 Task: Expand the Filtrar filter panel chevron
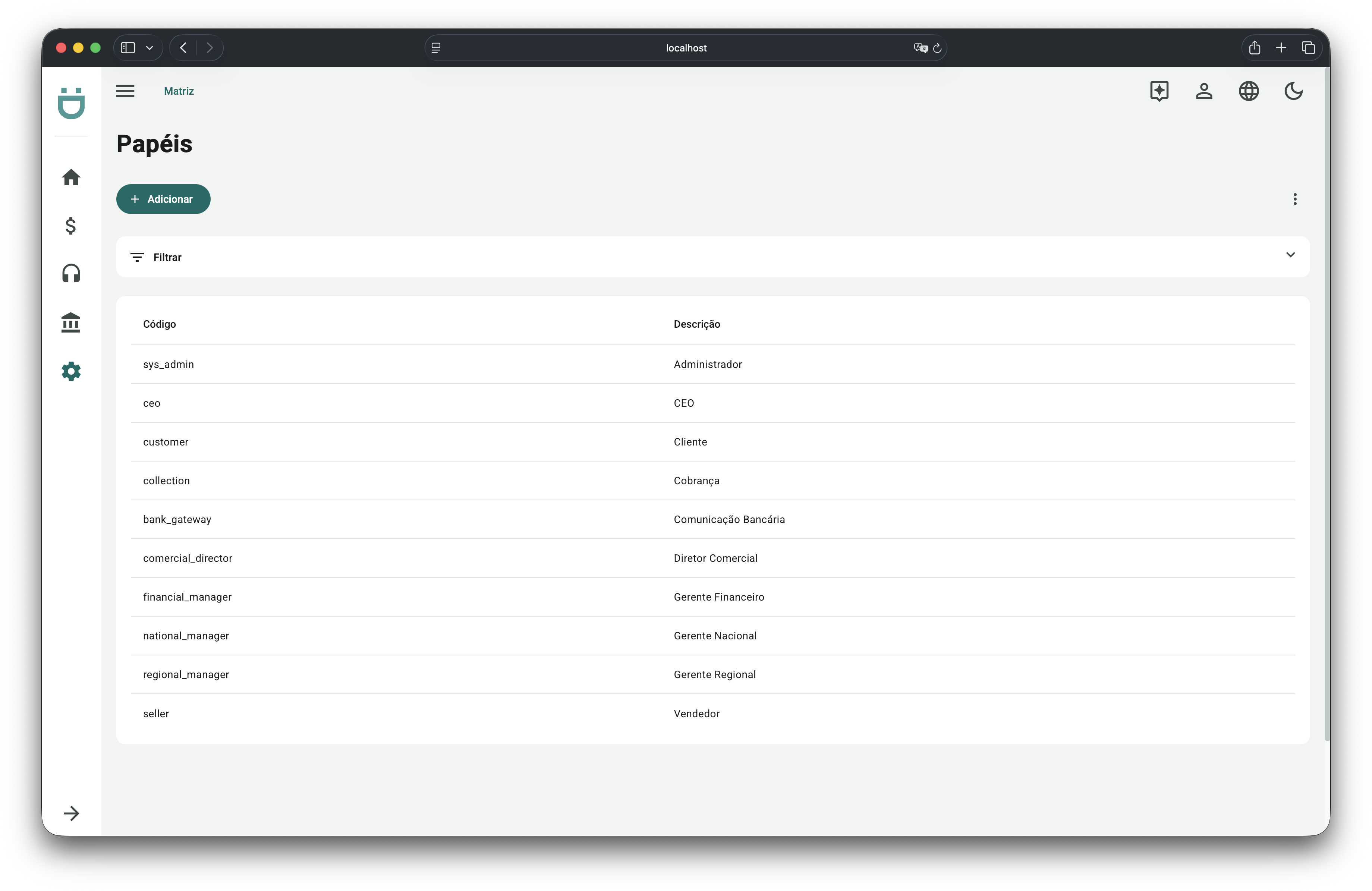click(x=1290, y=255)
